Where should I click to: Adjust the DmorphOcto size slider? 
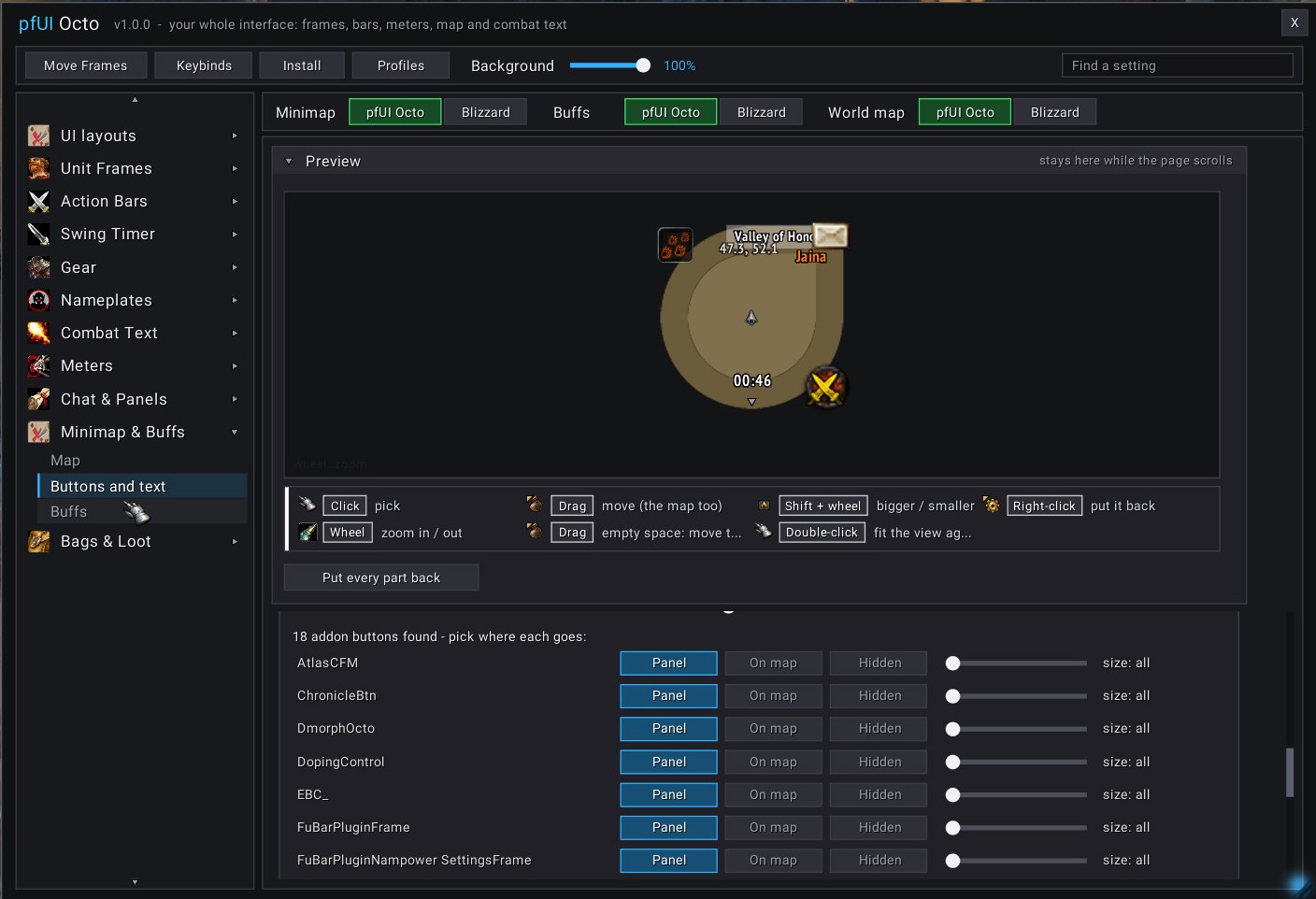(1016, 729)
